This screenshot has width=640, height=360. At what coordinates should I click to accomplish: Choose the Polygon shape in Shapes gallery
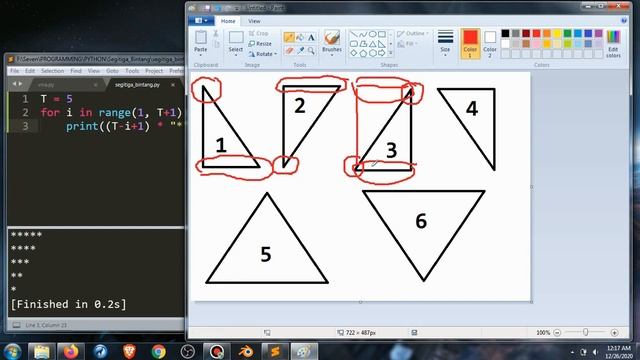coord(363,44)
